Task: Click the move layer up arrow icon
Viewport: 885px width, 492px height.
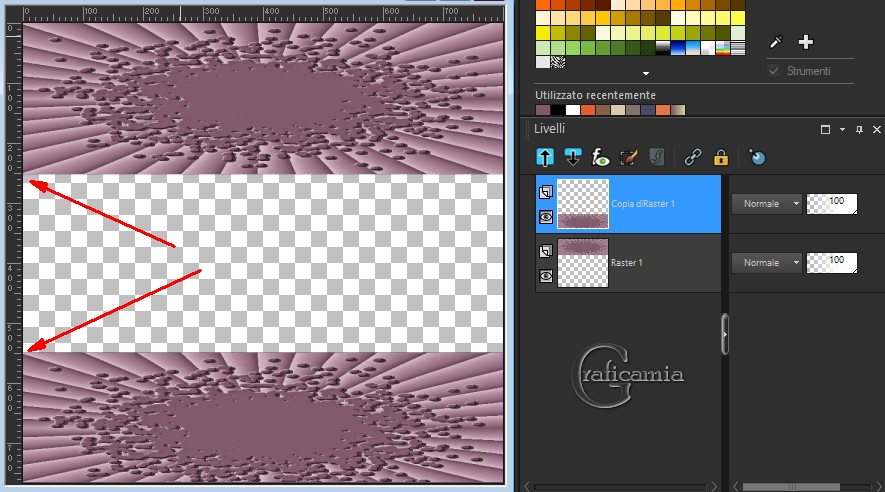Action: [x=545, y=157]
